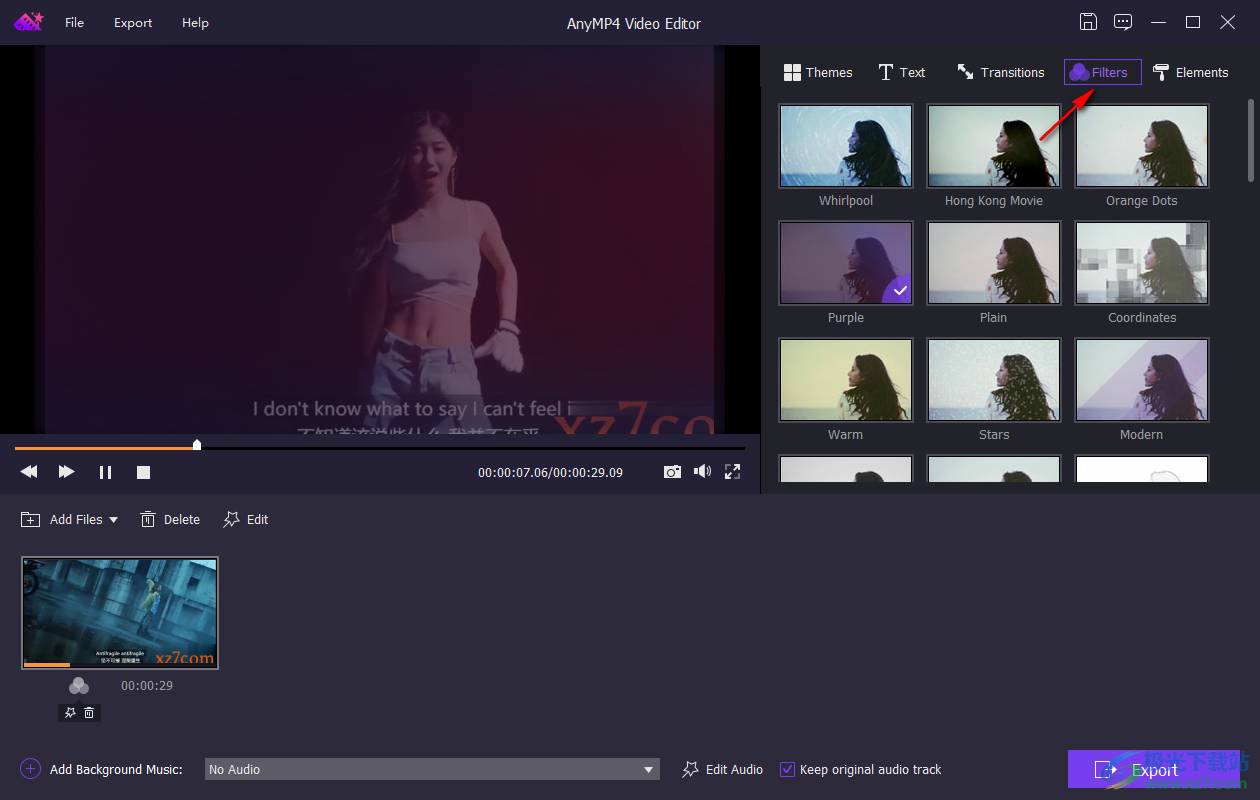1260x800 pixels.
Task: Apply the Plain filter
Action: tap(994, 263)
